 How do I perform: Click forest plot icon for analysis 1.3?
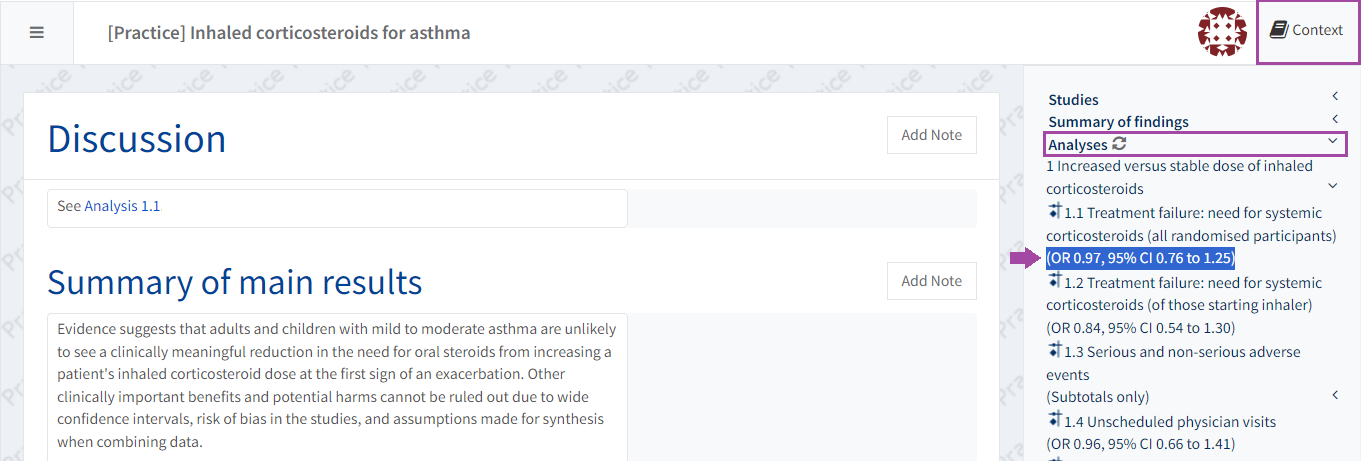1054,351
